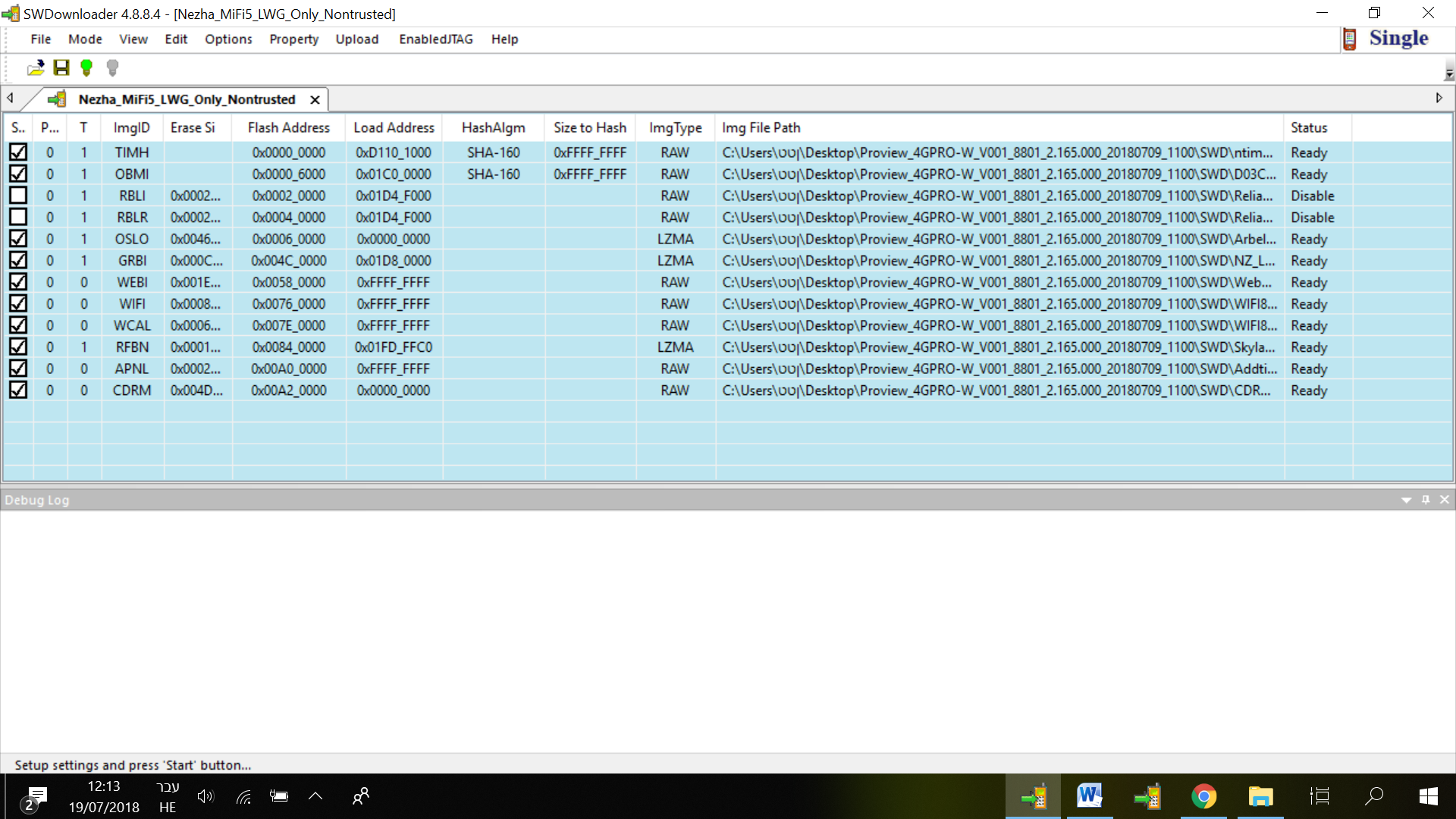
Task: Uncheck the WEBI image checkbox
Action: coord(18,282)
